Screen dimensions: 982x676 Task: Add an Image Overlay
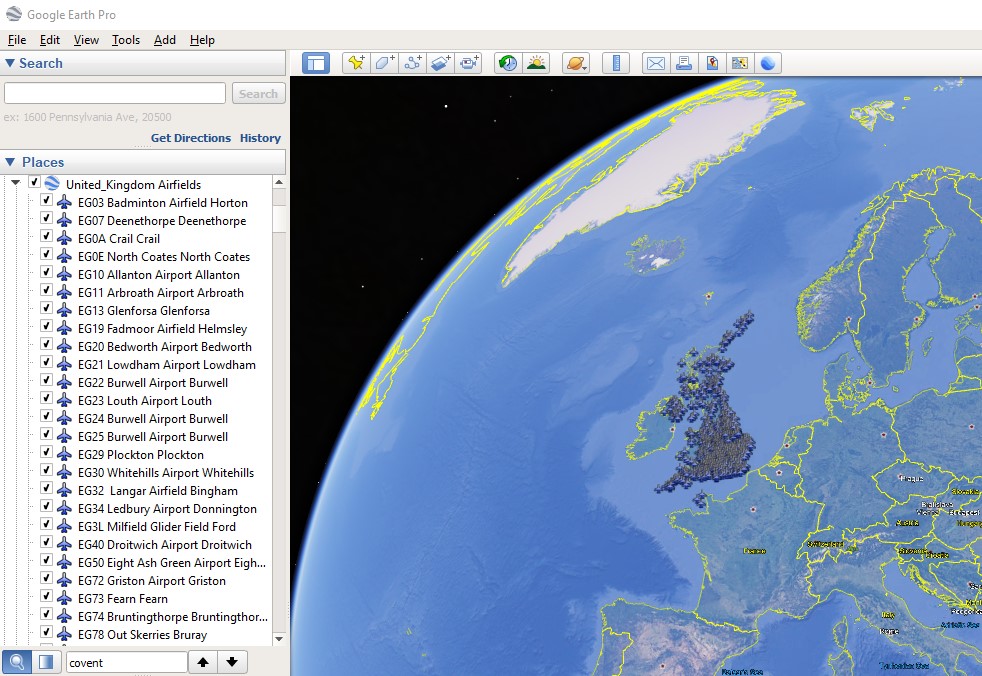[x=440, y=62]
